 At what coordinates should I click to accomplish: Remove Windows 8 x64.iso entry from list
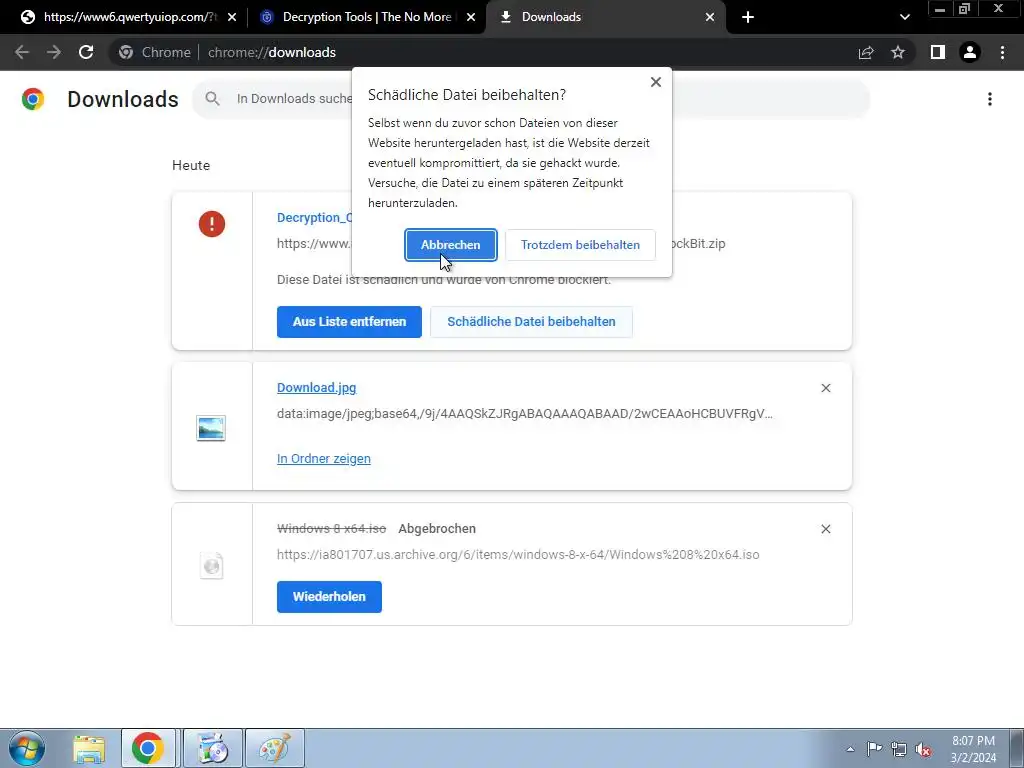(825, 529)
